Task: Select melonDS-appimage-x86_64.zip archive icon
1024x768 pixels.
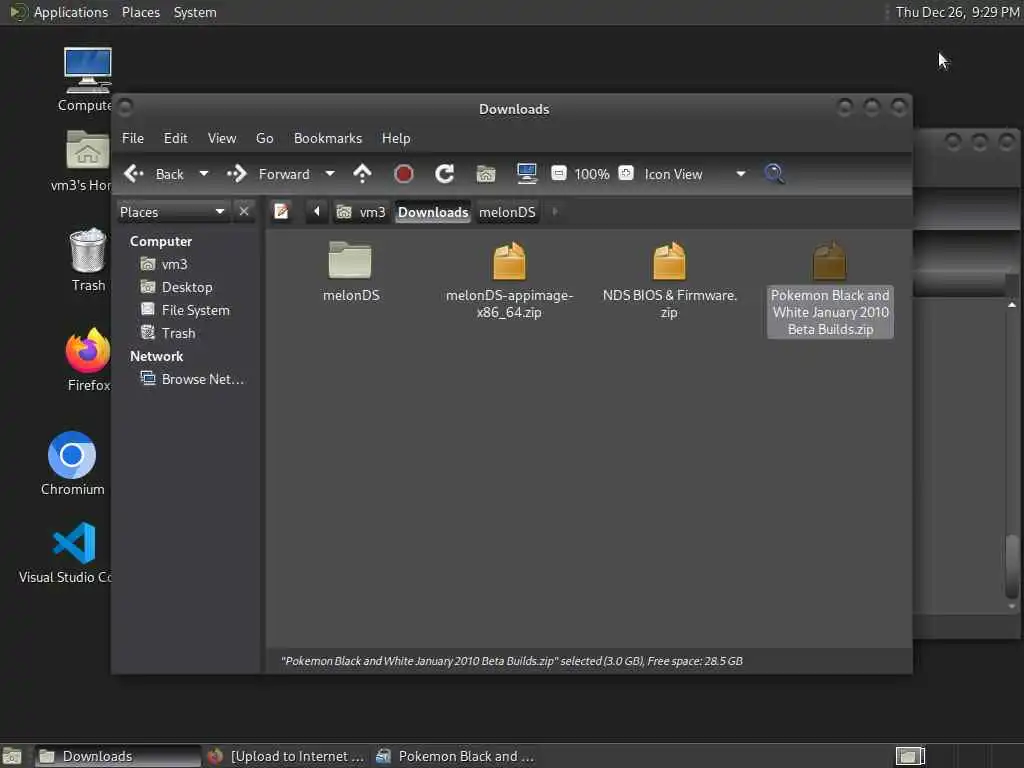Action: pos(509,260)
